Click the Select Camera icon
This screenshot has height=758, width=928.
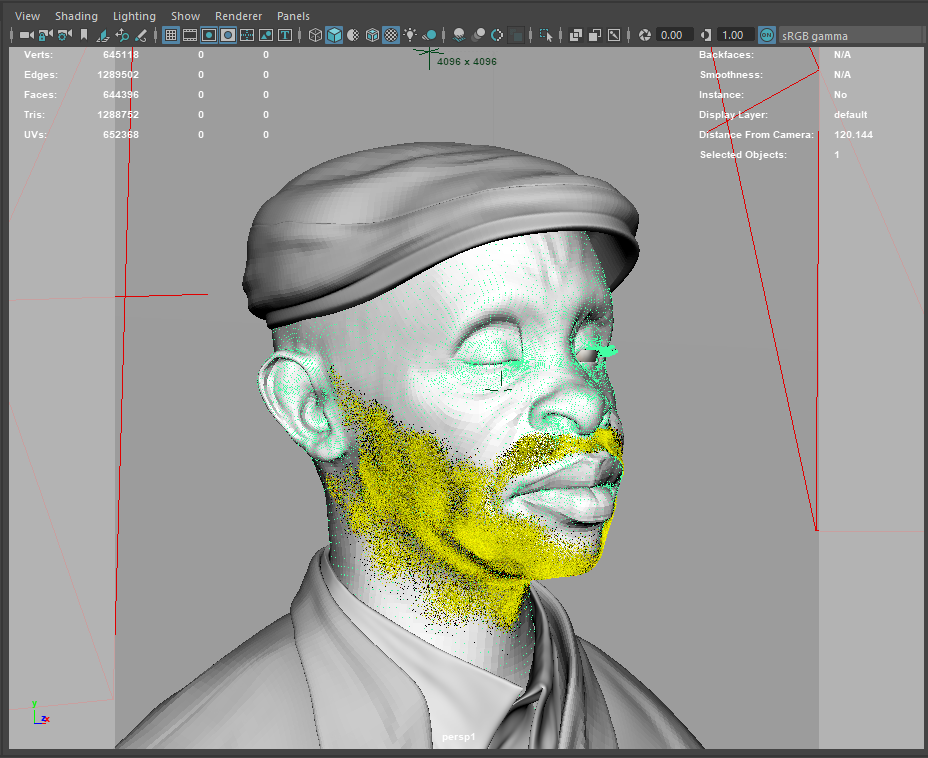[27, 36]
